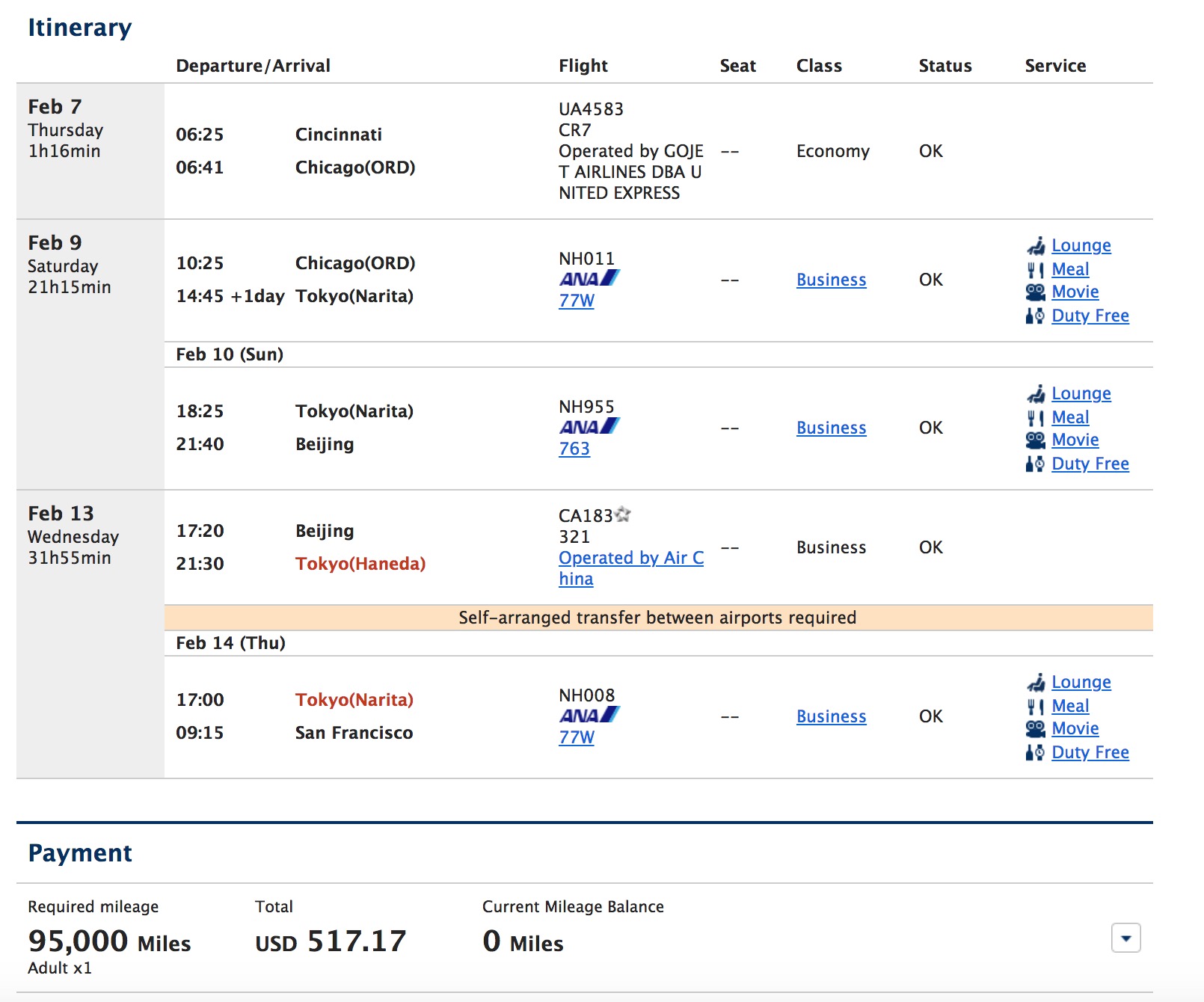The image size is (1204, 1002).
Task: Click the duty free icon for flight NH008
Action: point(1035,753)
